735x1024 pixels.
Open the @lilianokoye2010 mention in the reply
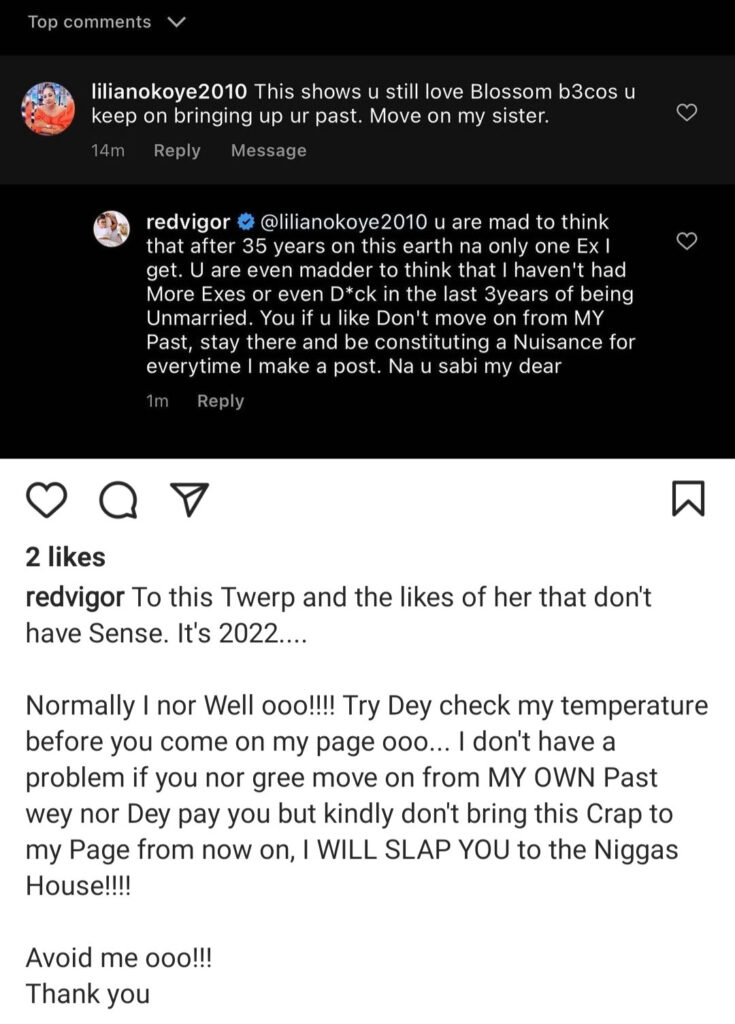[342, 222]
